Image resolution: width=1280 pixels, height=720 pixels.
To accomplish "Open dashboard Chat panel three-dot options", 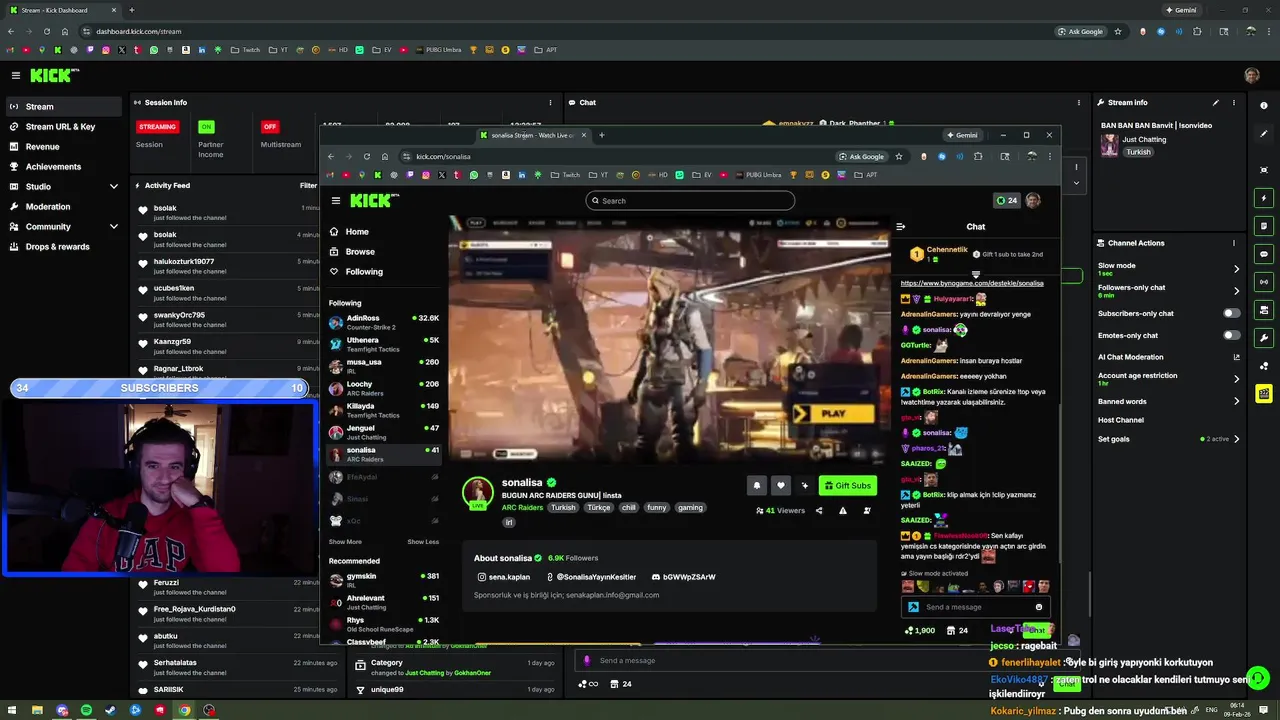I will [x=1078, y=102].
